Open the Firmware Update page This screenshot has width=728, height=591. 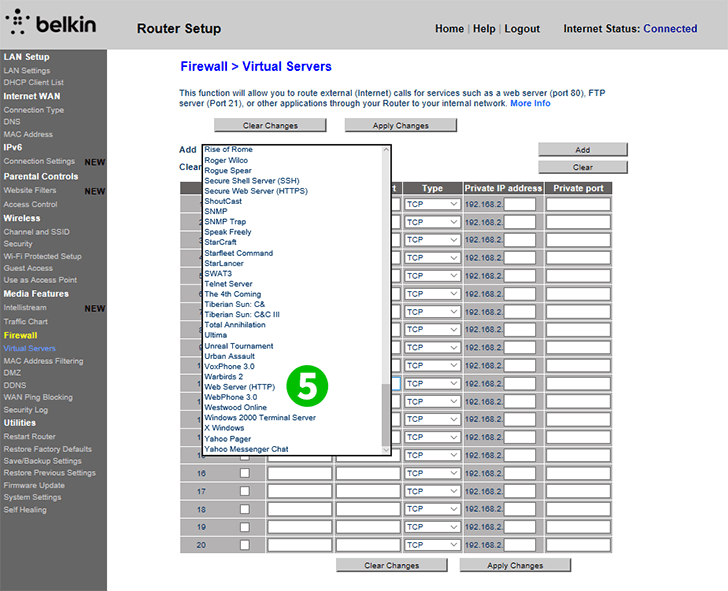pos(34,485)
